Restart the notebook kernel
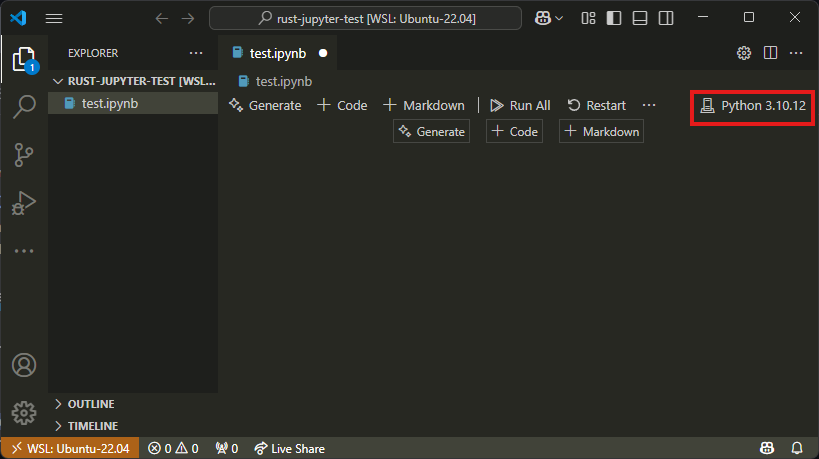This screenshot has width=819, height=459. (596, 105)
